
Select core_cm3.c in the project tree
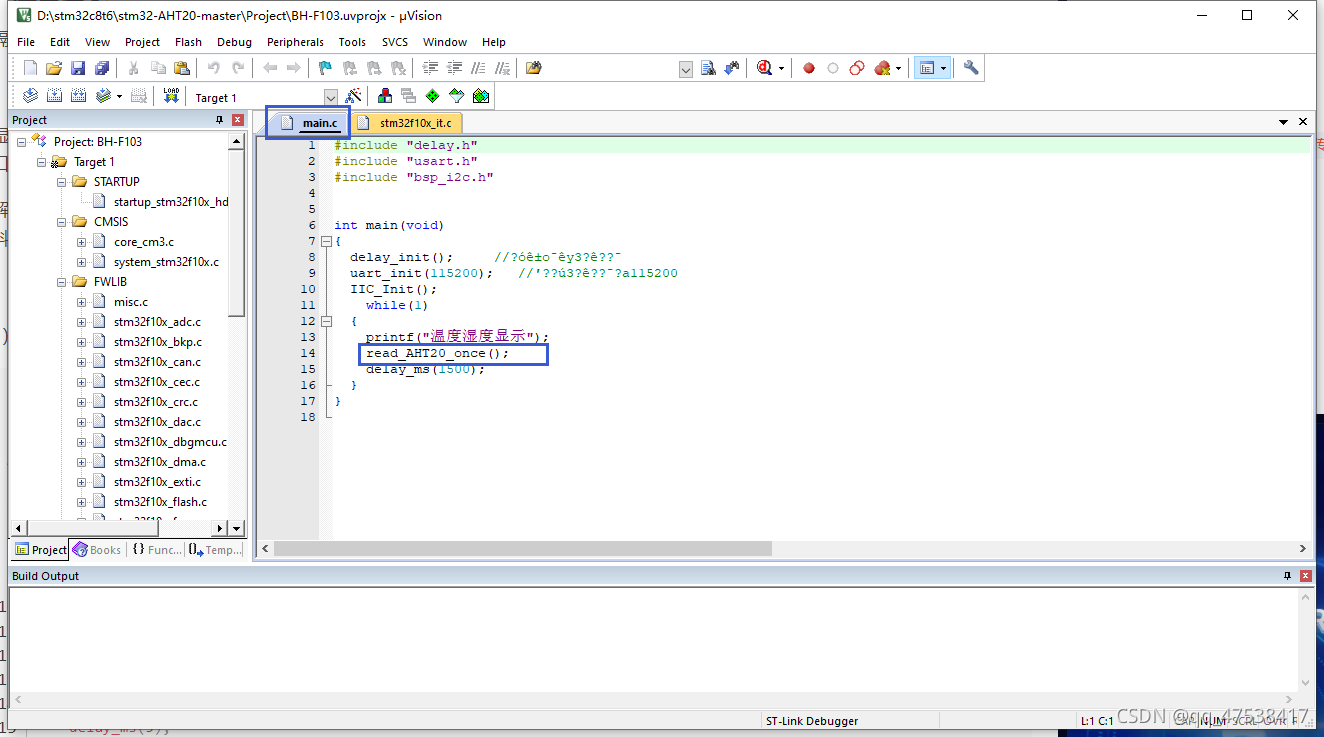(x=143, y=242)
